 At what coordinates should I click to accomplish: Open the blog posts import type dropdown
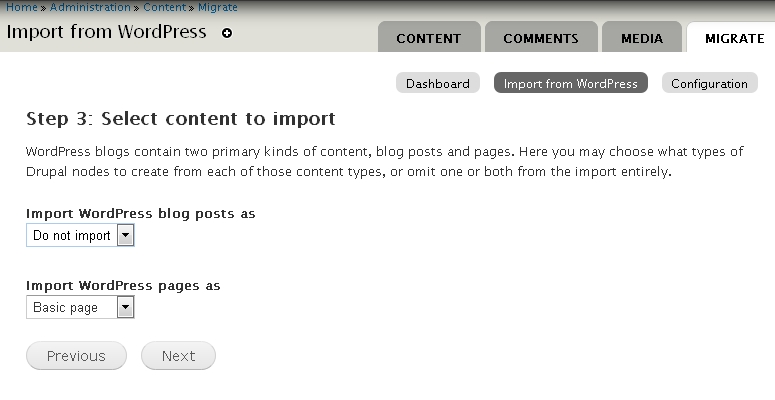pyautogui.click(x=80, y=236)
